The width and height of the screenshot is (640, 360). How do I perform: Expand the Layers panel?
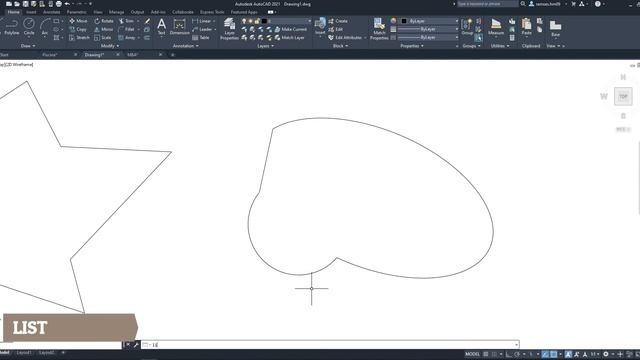coord(265,46)
